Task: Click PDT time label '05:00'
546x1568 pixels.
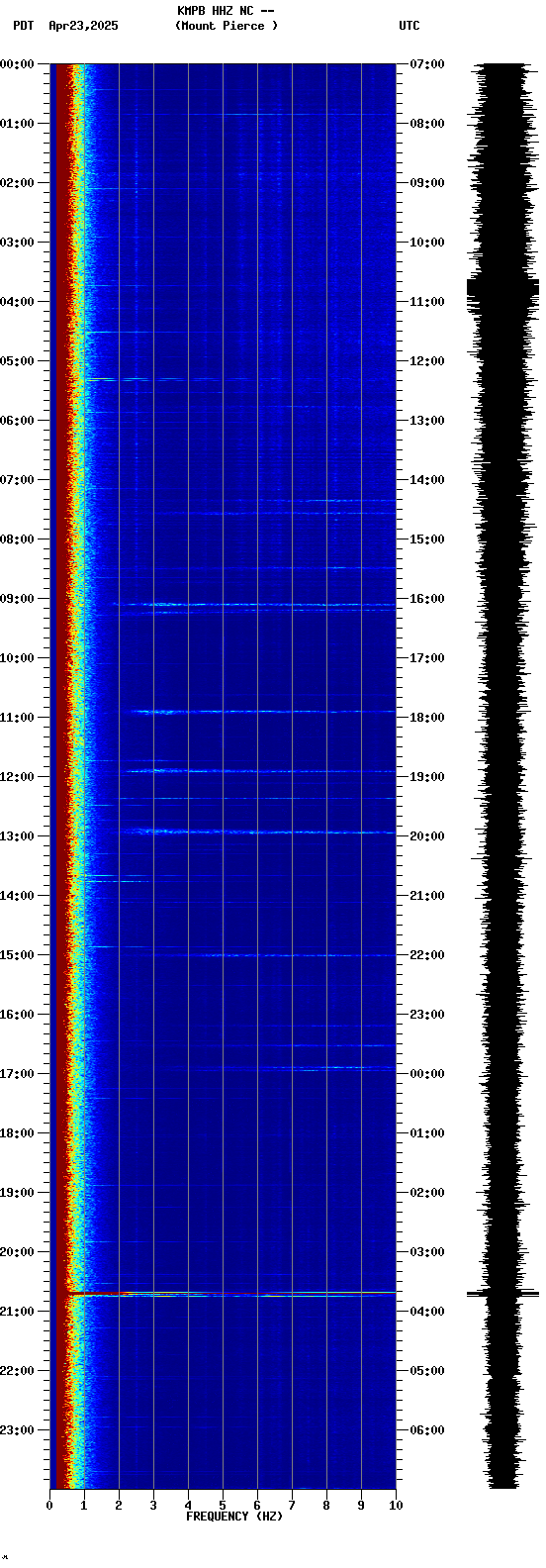Action: point(17,361)
